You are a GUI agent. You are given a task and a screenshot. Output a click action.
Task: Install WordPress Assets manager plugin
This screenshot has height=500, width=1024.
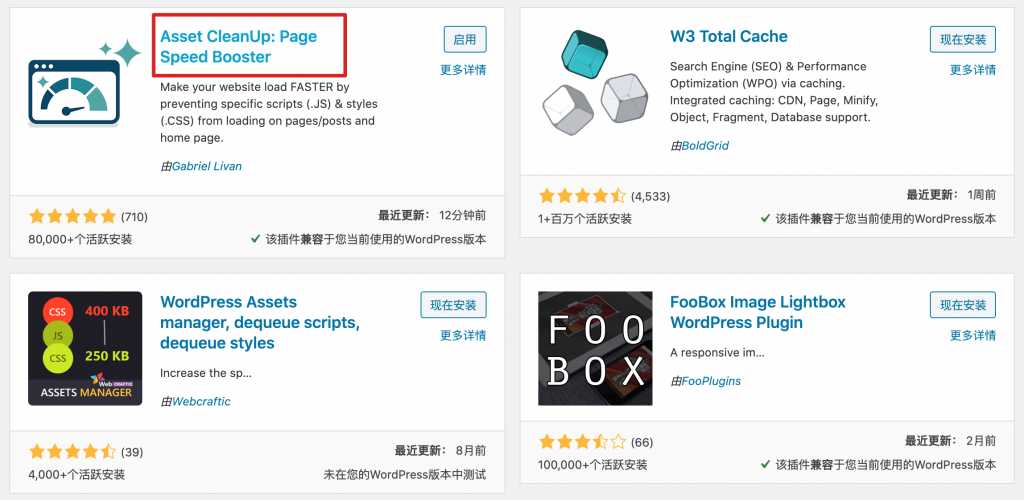(453, 305)
